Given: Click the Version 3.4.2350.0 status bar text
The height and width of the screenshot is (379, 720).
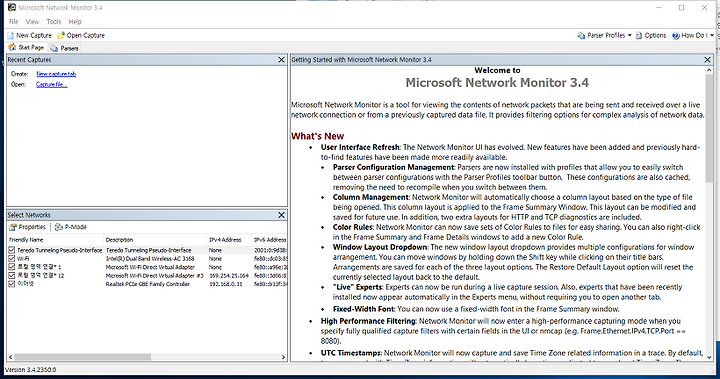Looking at the screenshot, I should [31, 369].
